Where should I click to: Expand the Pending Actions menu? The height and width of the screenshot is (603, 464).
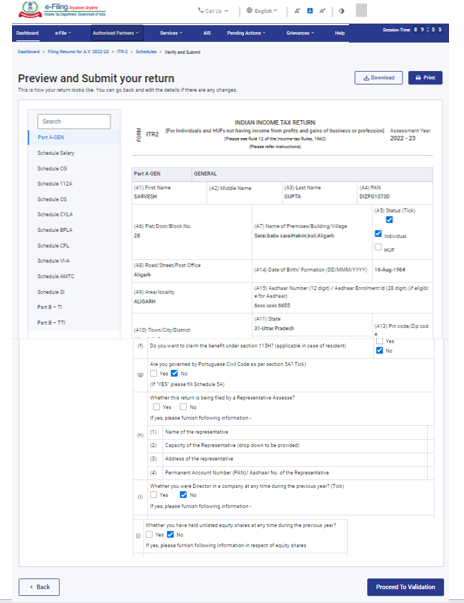point(246,33)
